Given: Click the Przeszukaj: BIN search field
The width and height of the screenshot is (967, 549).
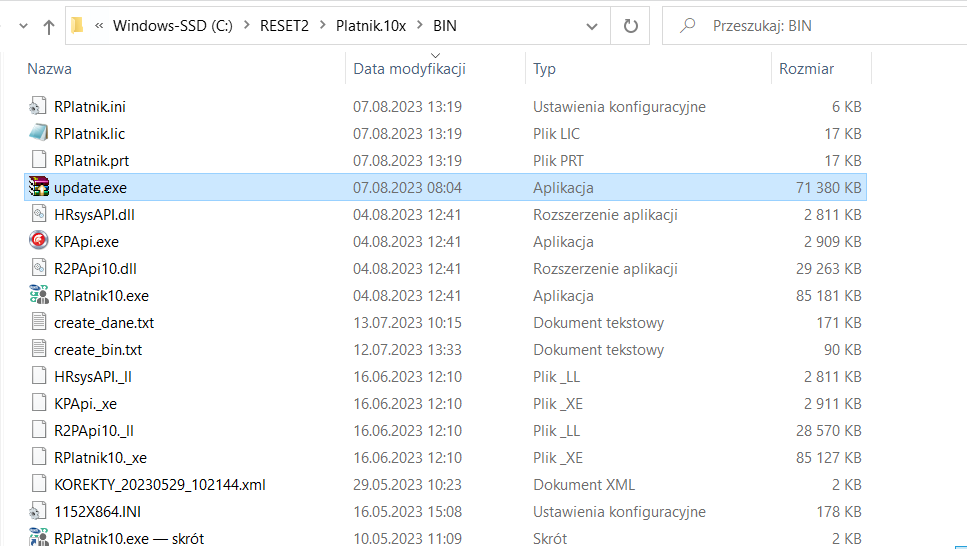Looking at the screenshot, I should point(814,26).
